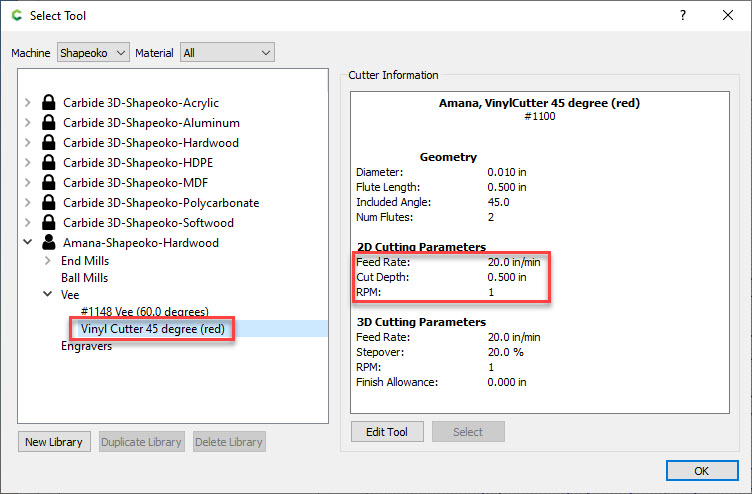Click the lock icon next to Carbide 3D-Shapeoko-HDPE
This screenshot has width=752, height=494.
[x=49, y=162]
